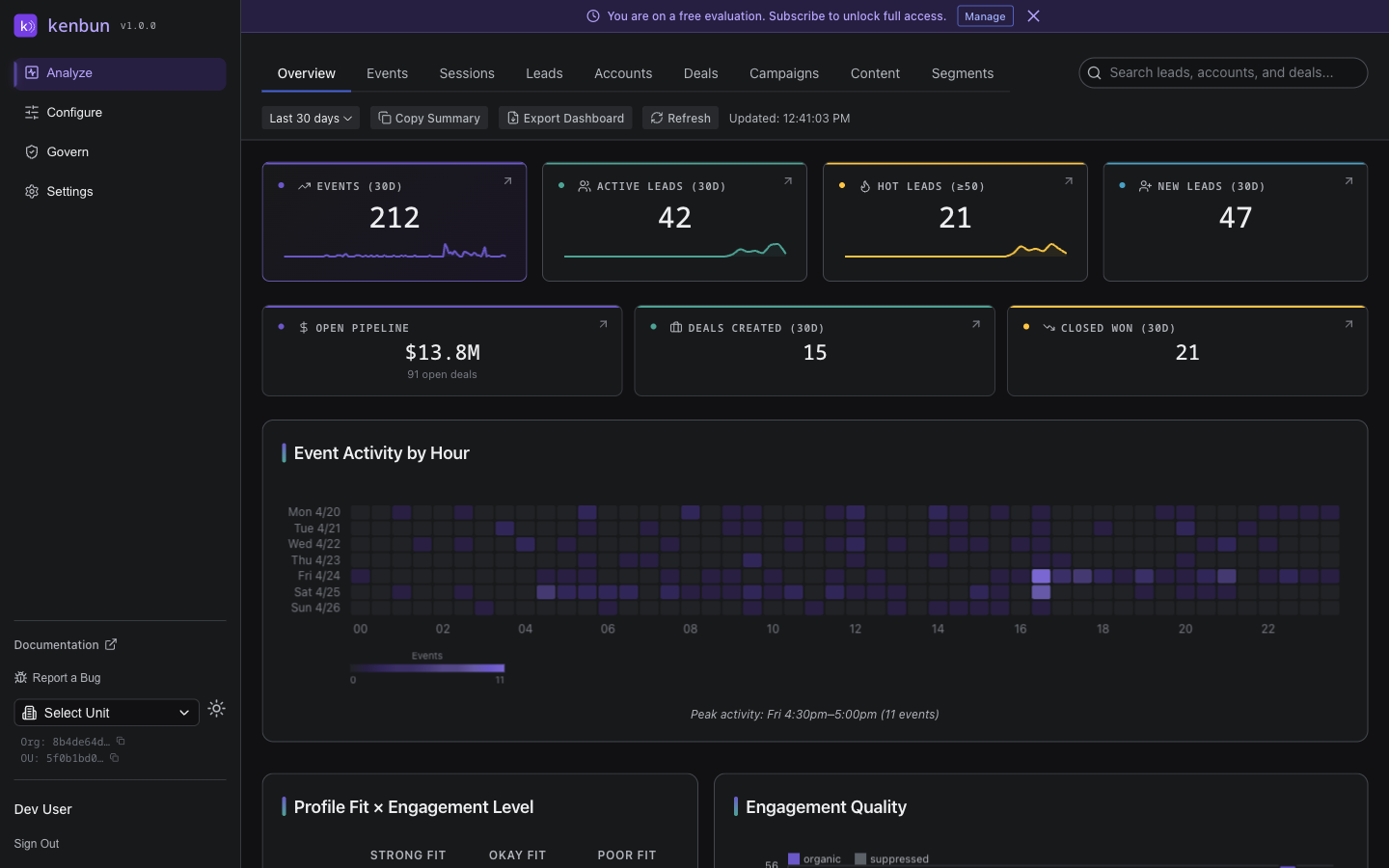
Task: Switch to the Content tab
Action: [875, 73]
